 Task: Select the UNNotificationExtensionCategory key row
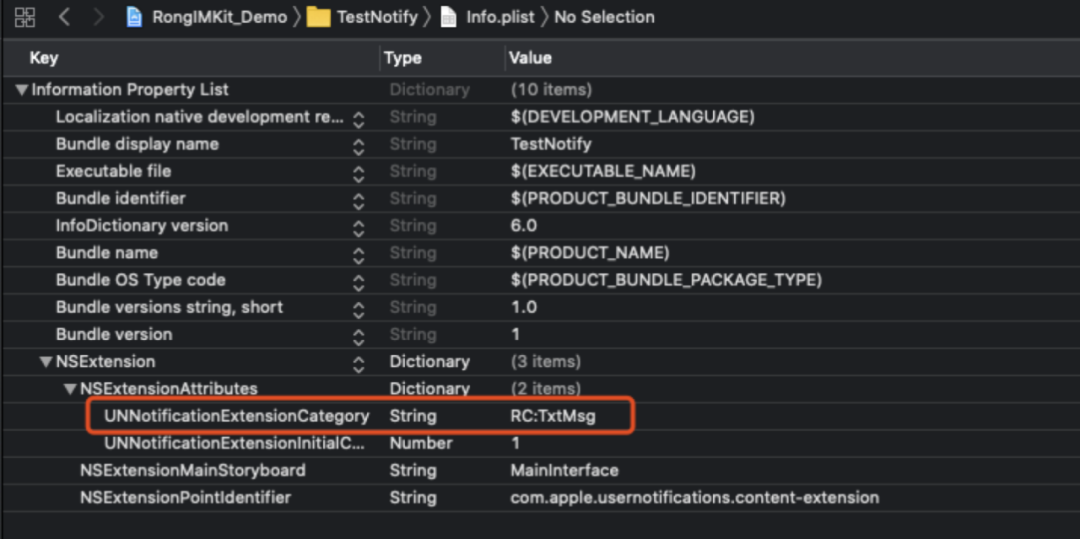236,416
